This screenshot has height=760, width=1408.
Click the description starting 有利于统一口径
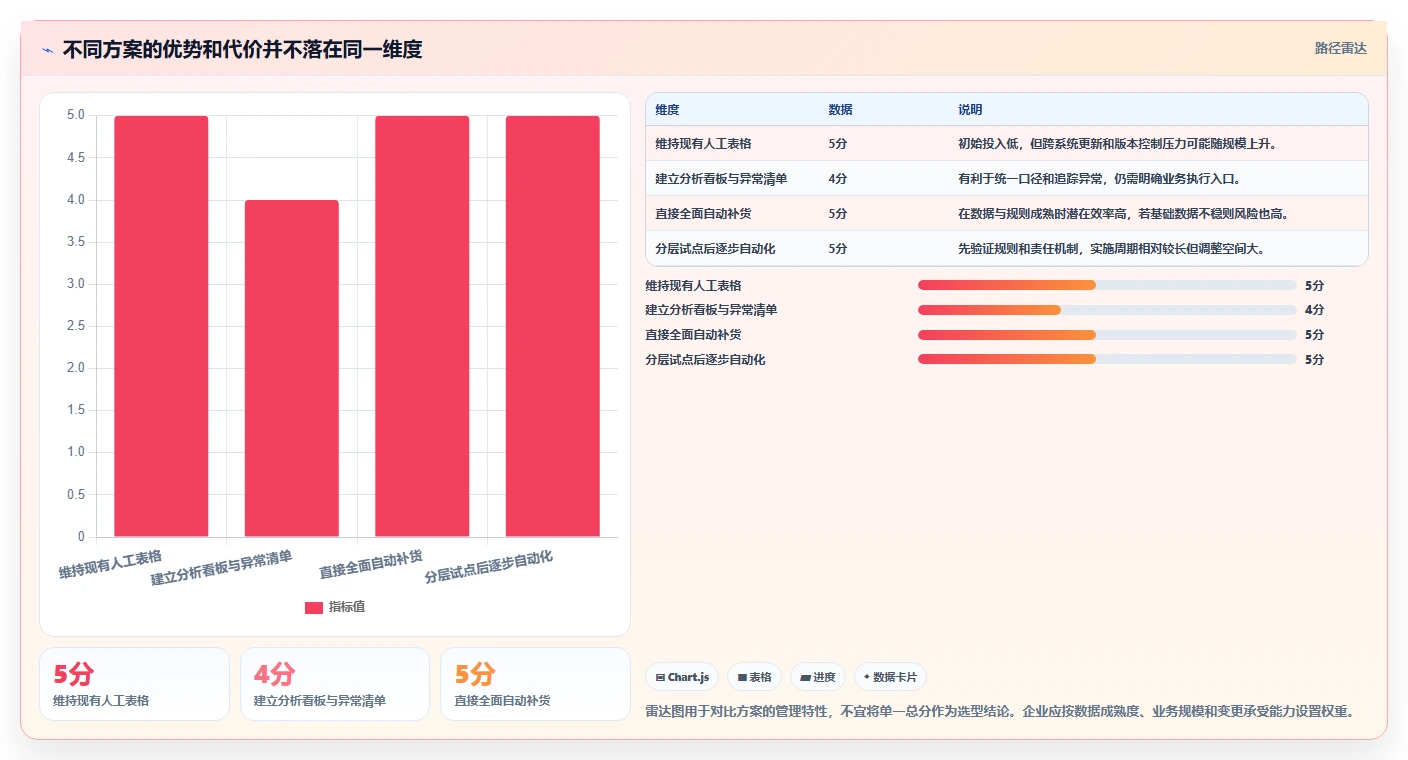[1099, 179]
